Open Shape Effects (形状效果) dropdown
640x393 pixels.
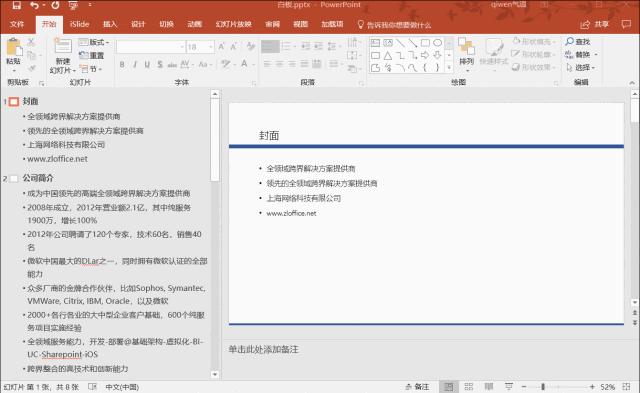[534, 67]
